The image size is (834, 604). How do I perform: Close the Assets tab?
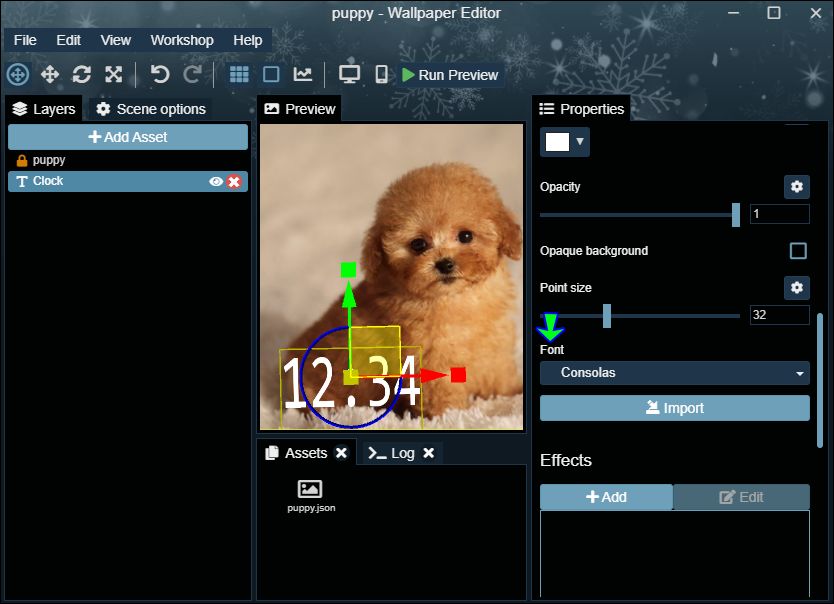click(341, 453)
